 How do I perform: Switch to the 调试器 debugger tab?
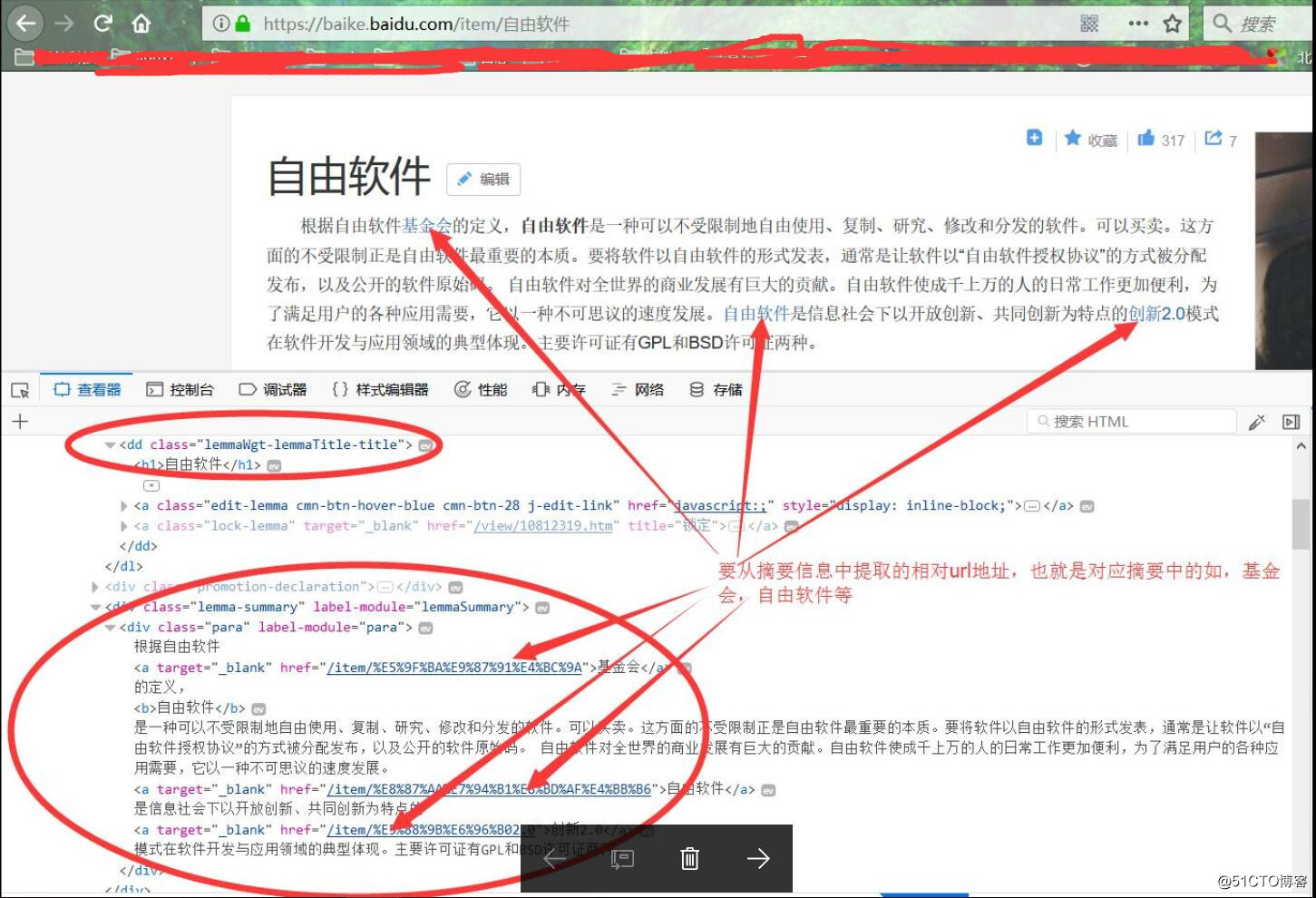point(273,390)
